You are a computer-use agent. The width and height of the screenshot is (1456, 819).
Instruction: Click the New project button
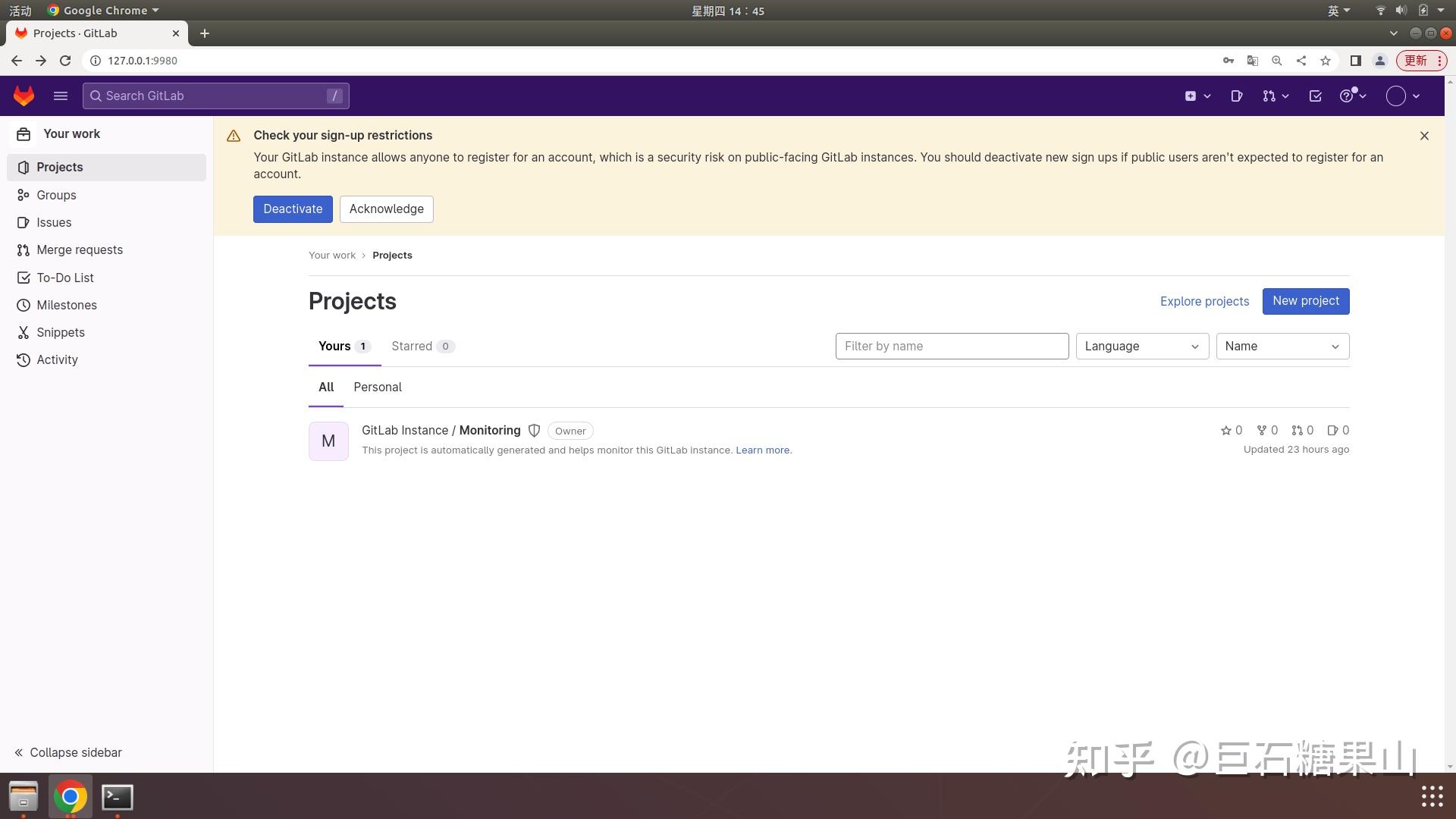pos(1306,301)
